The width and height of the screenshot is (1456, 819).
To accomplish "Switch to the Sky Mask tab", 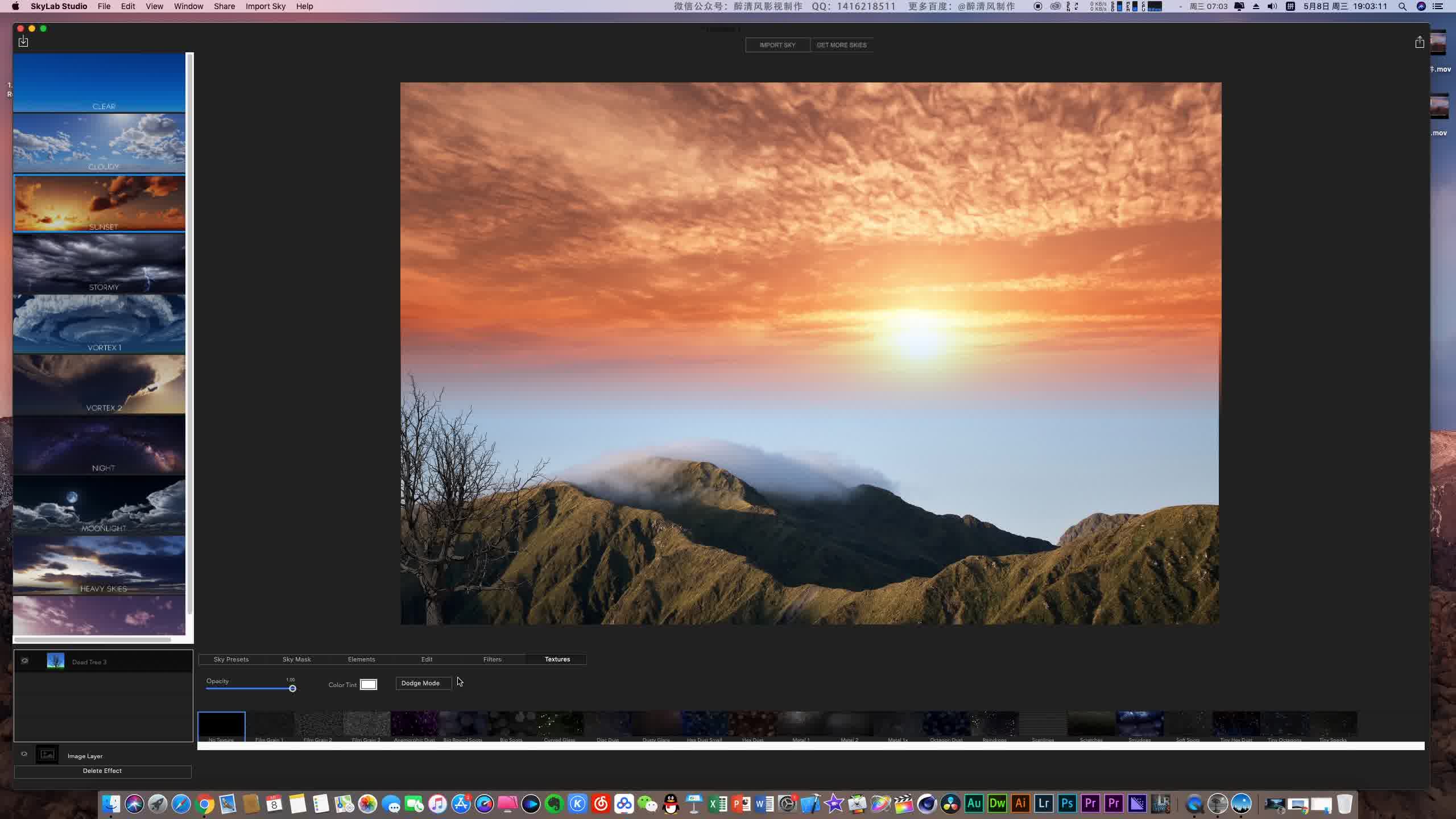I will 296,659.
